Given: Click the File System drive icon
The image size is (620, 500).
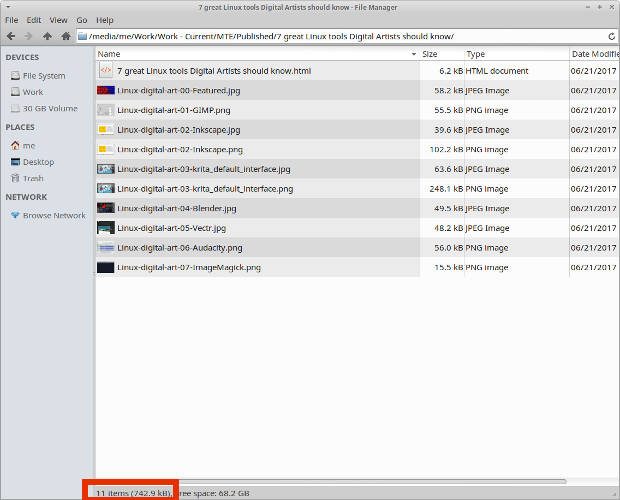Looking at the screenshot, I should [15, 76].
